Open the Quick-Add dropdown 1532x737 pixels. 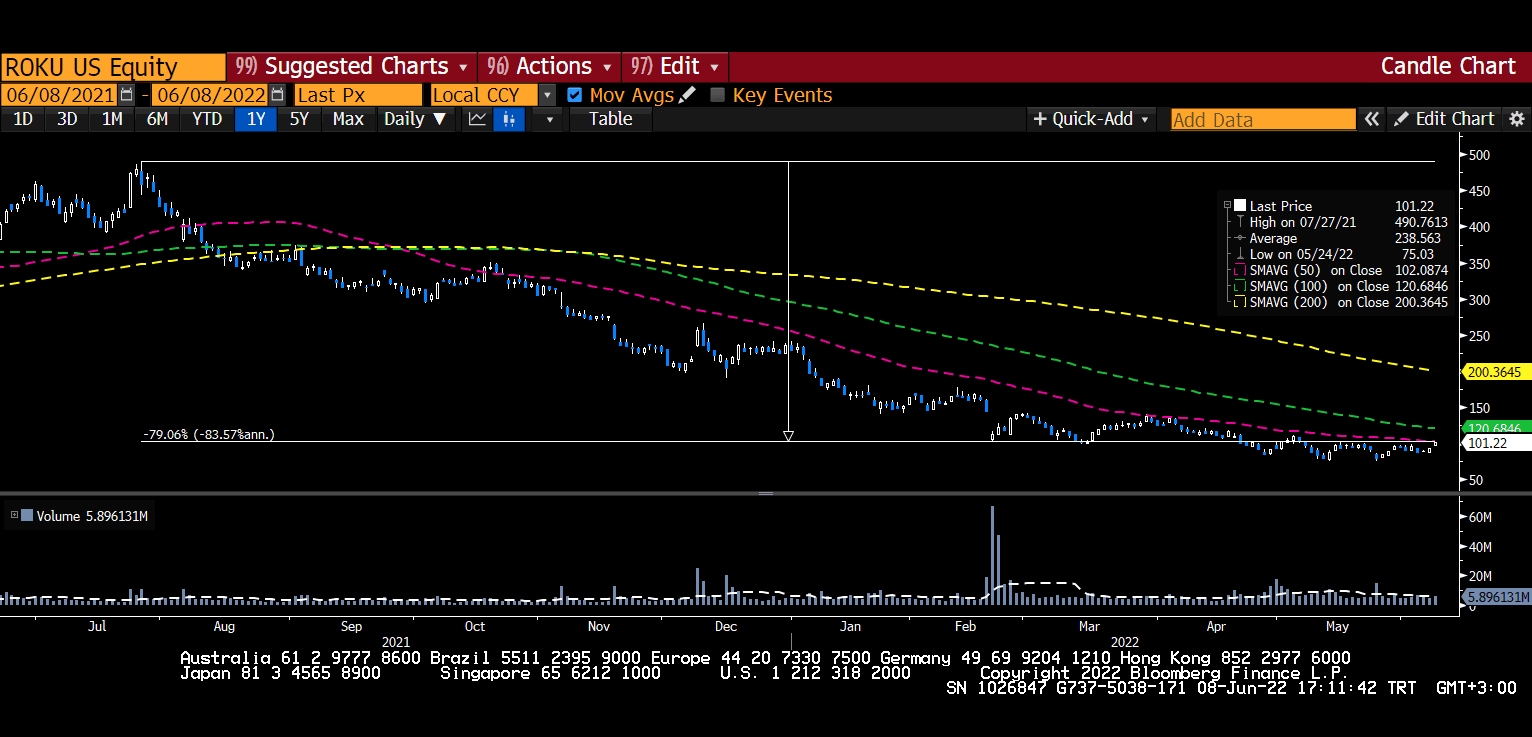pyautogui.click(x=1090, y=119)
